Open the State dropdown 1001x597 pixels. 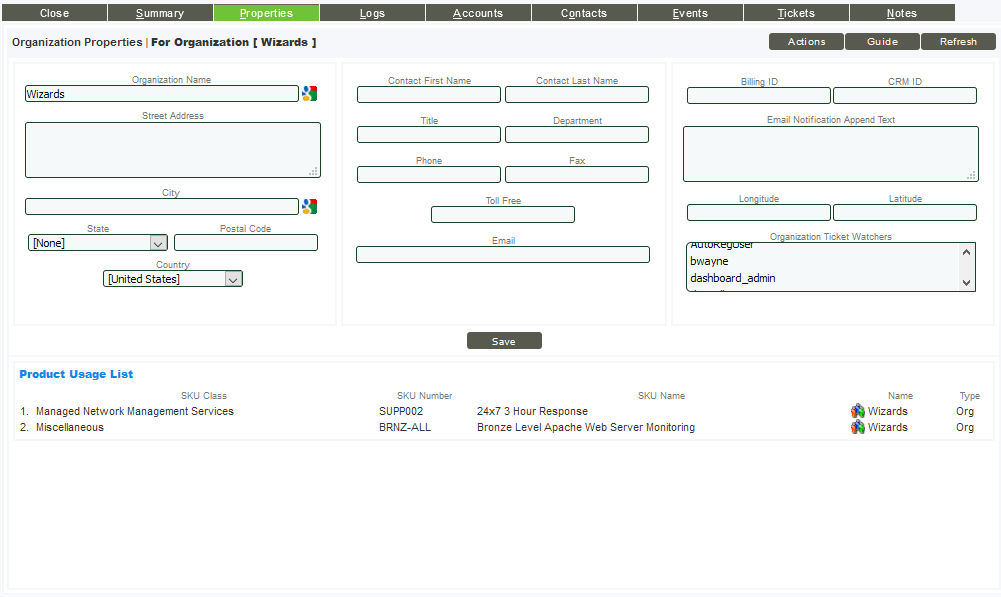pos(158,242)
